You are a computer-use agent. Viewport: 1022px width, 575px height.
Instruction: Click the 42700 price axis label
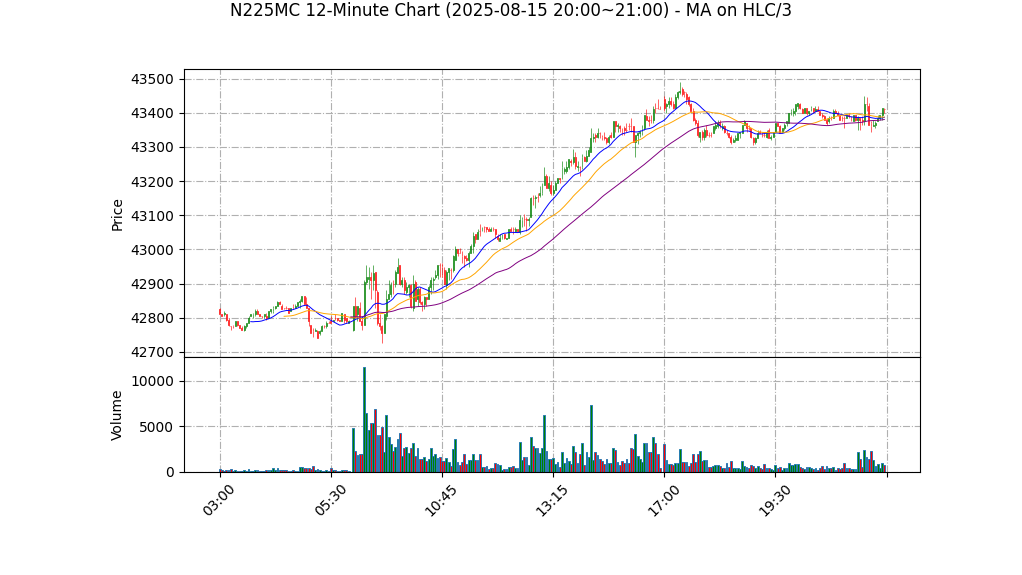153,352
